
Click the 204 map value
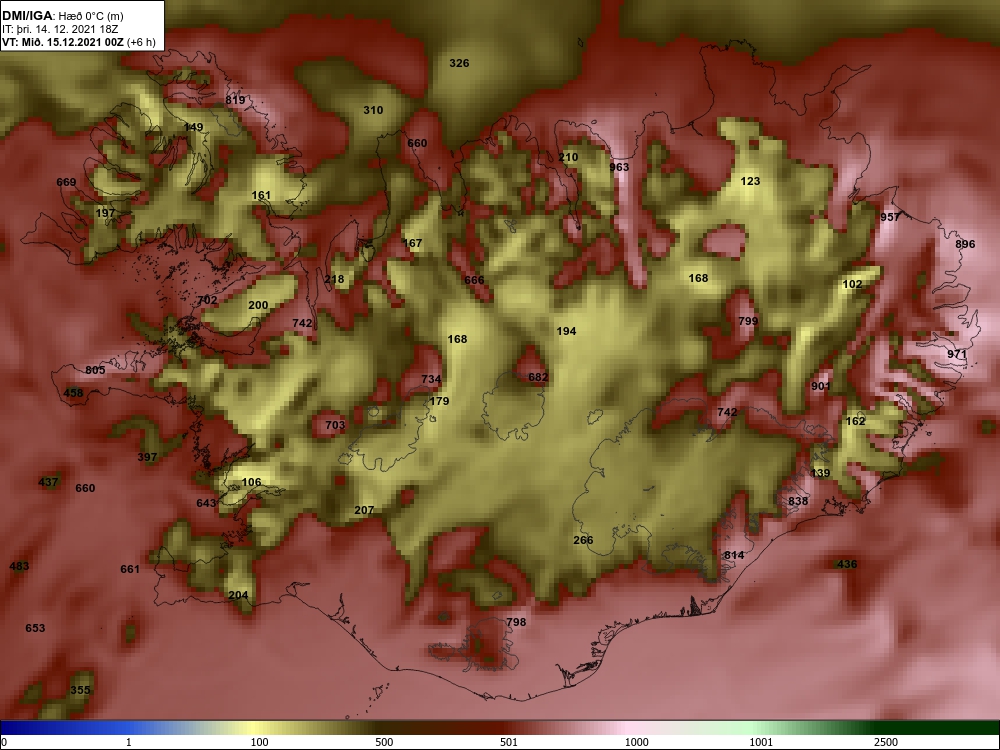coord(239,594)
